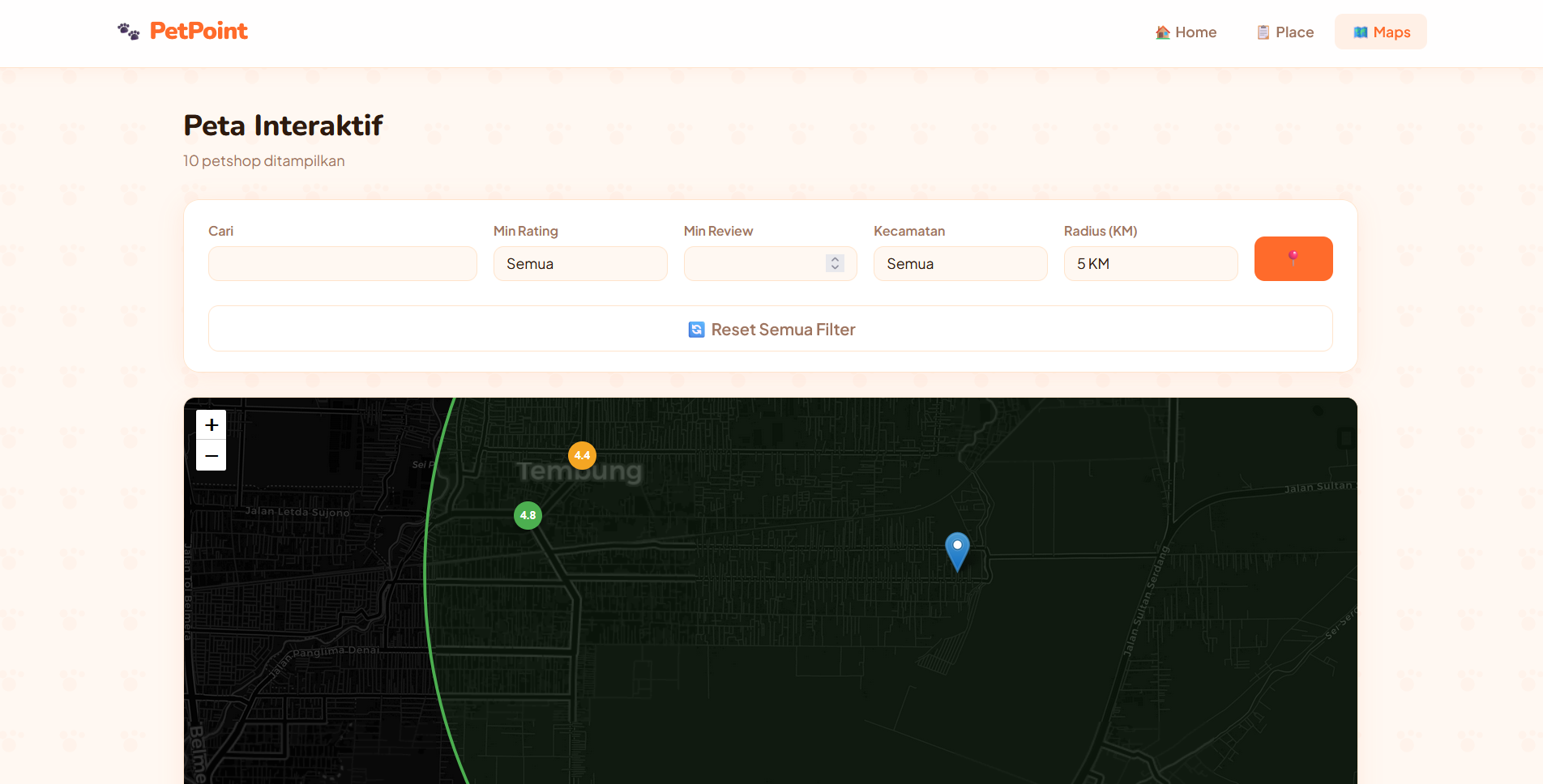Open the PetPoint brand link
This screenshot has width=1543, height=784.
pyautogui.click(x=183, y=31)
